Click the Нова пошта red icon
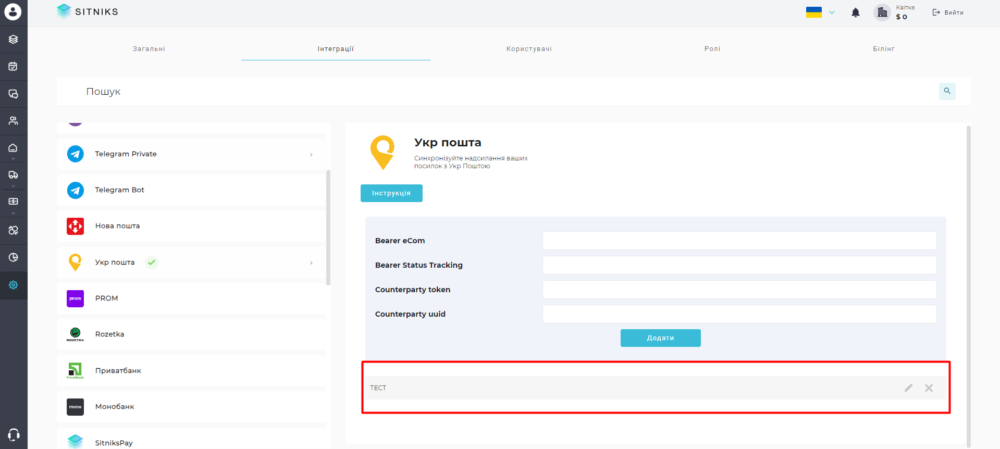Screen dimensions: 1000x449 (x=75, y=226)
